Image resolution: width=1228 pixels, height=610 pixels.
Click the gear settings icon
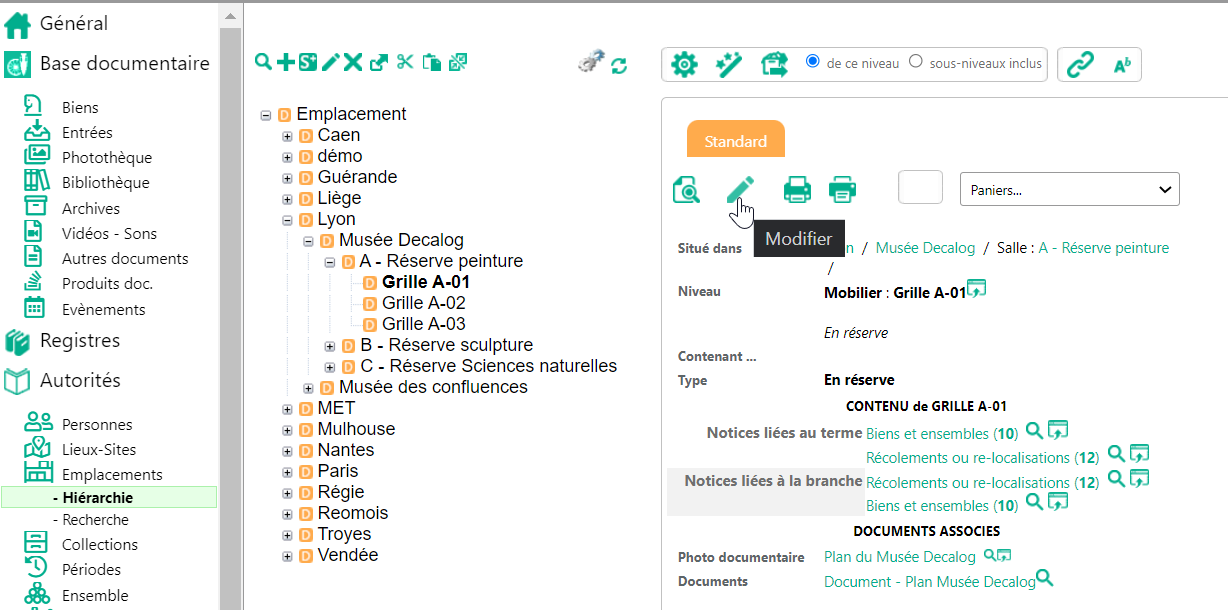click(x=684, y=65)
